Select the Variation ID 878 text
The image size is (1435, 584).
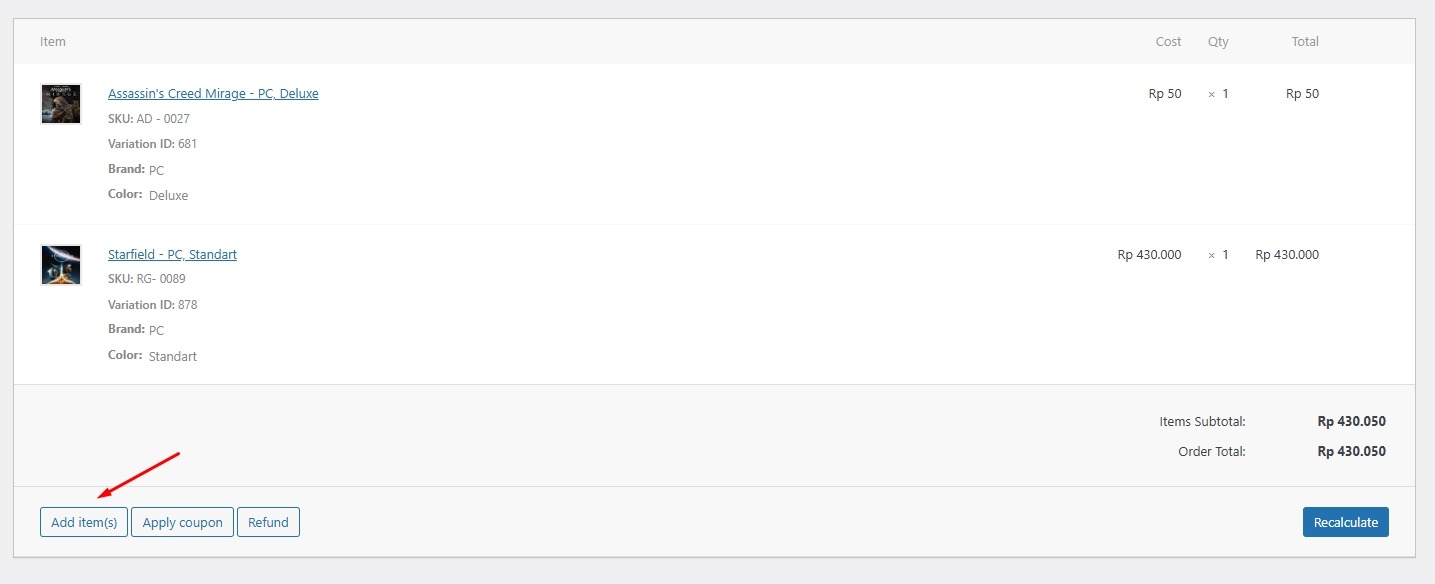coord(153,304)
